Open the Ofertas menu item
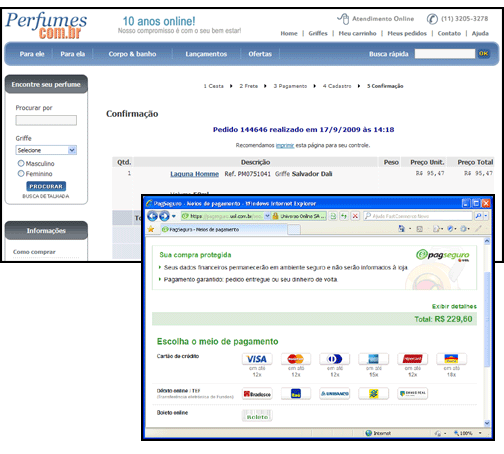The image size is (504, 454). [260, 54]
